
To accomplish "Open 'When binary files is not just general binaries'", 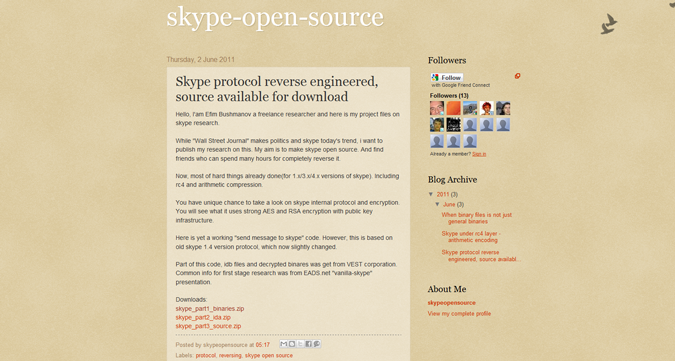I will [477, 218].
